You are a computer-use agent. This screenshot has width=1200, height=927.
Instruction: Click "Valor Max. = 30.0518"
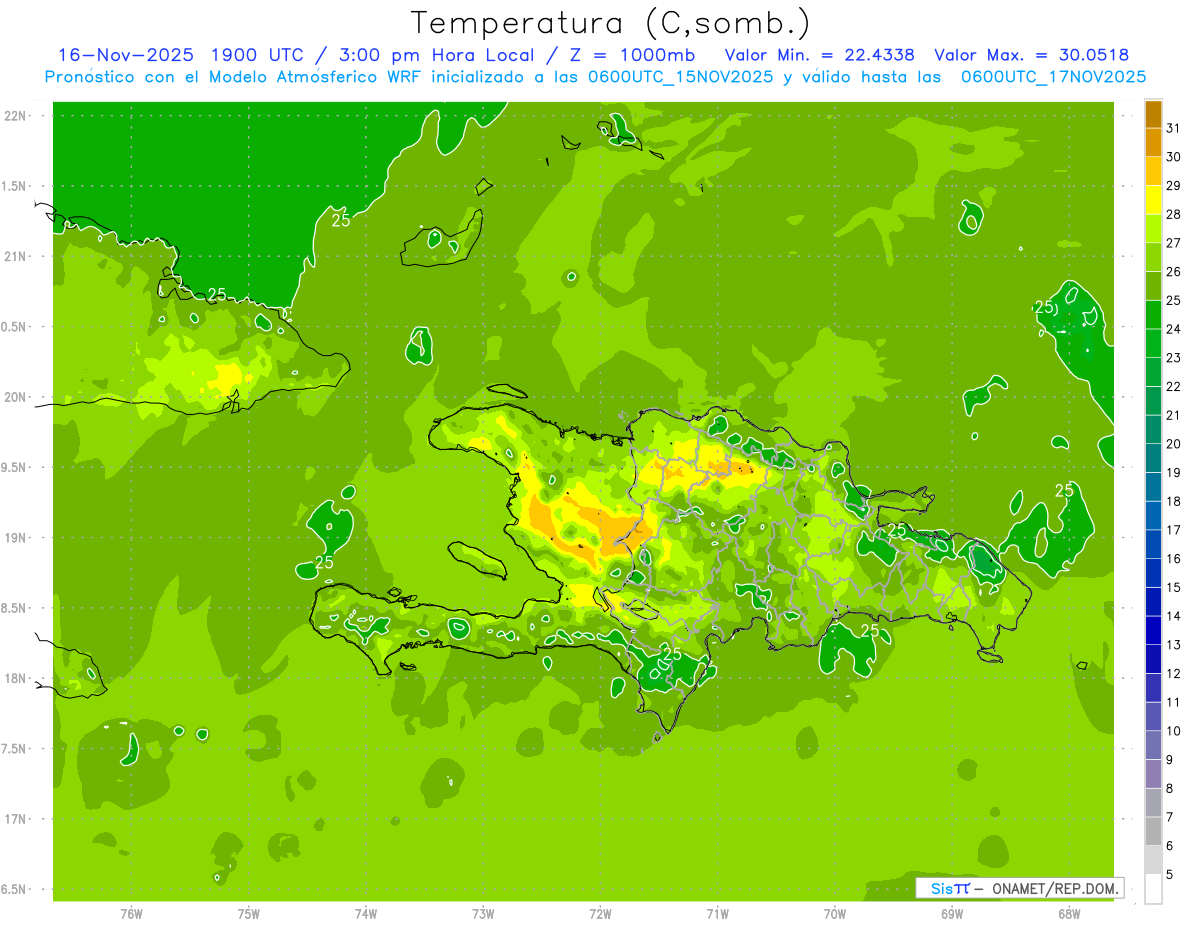tap(1032, 54)
